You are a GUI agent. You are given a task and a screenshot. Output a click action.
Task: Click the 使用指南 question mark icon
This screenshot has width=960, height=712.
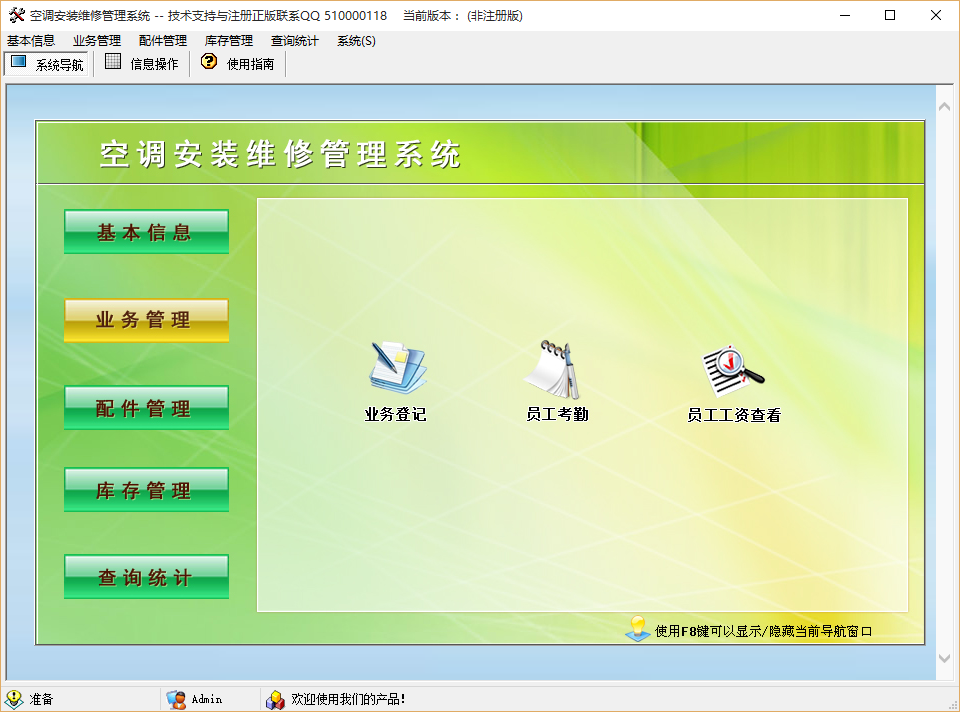click(x=209, y=62)
